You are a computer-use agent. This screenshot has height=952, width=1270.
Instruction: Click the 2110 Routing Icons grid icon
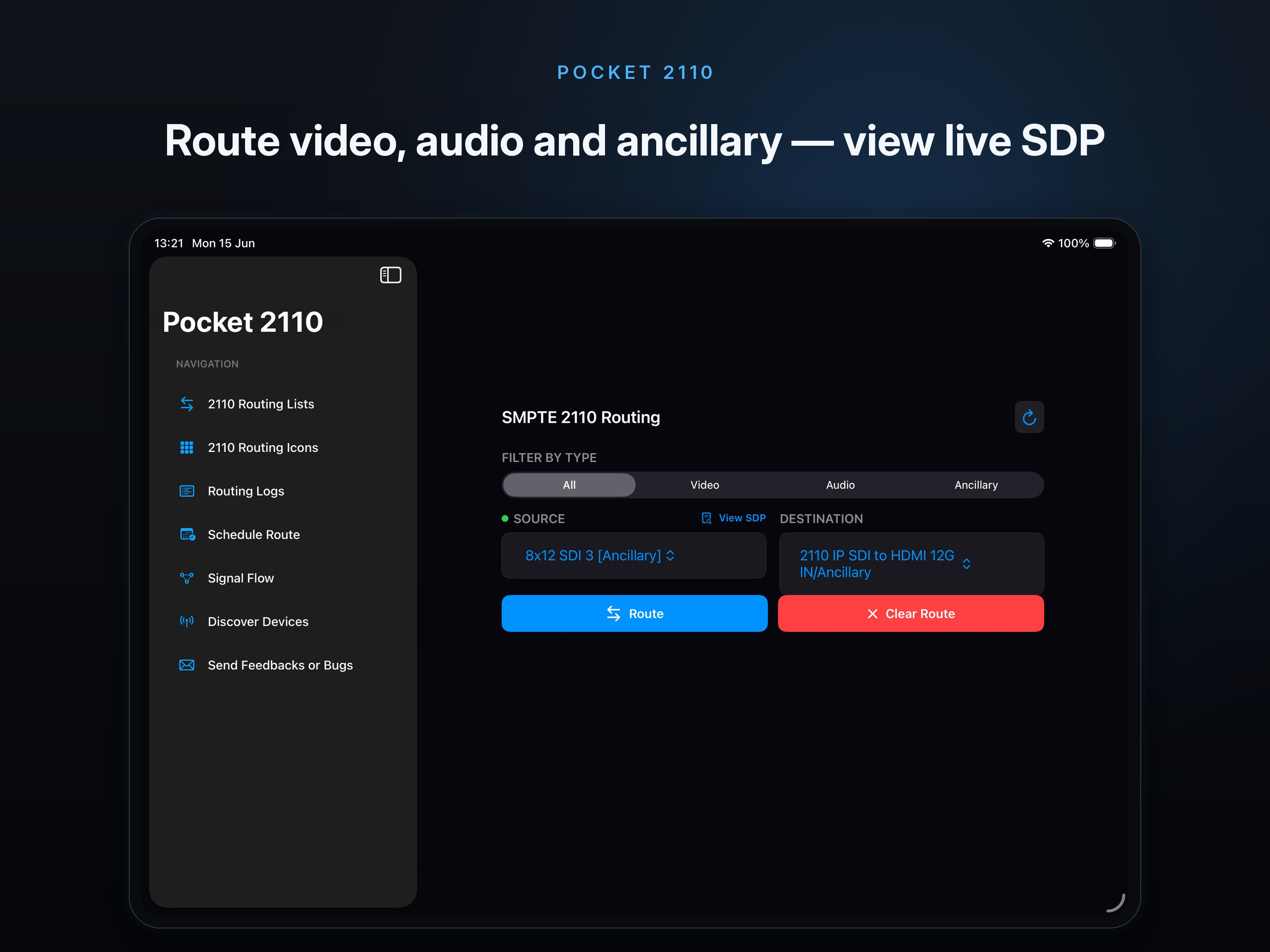[186, 447]
